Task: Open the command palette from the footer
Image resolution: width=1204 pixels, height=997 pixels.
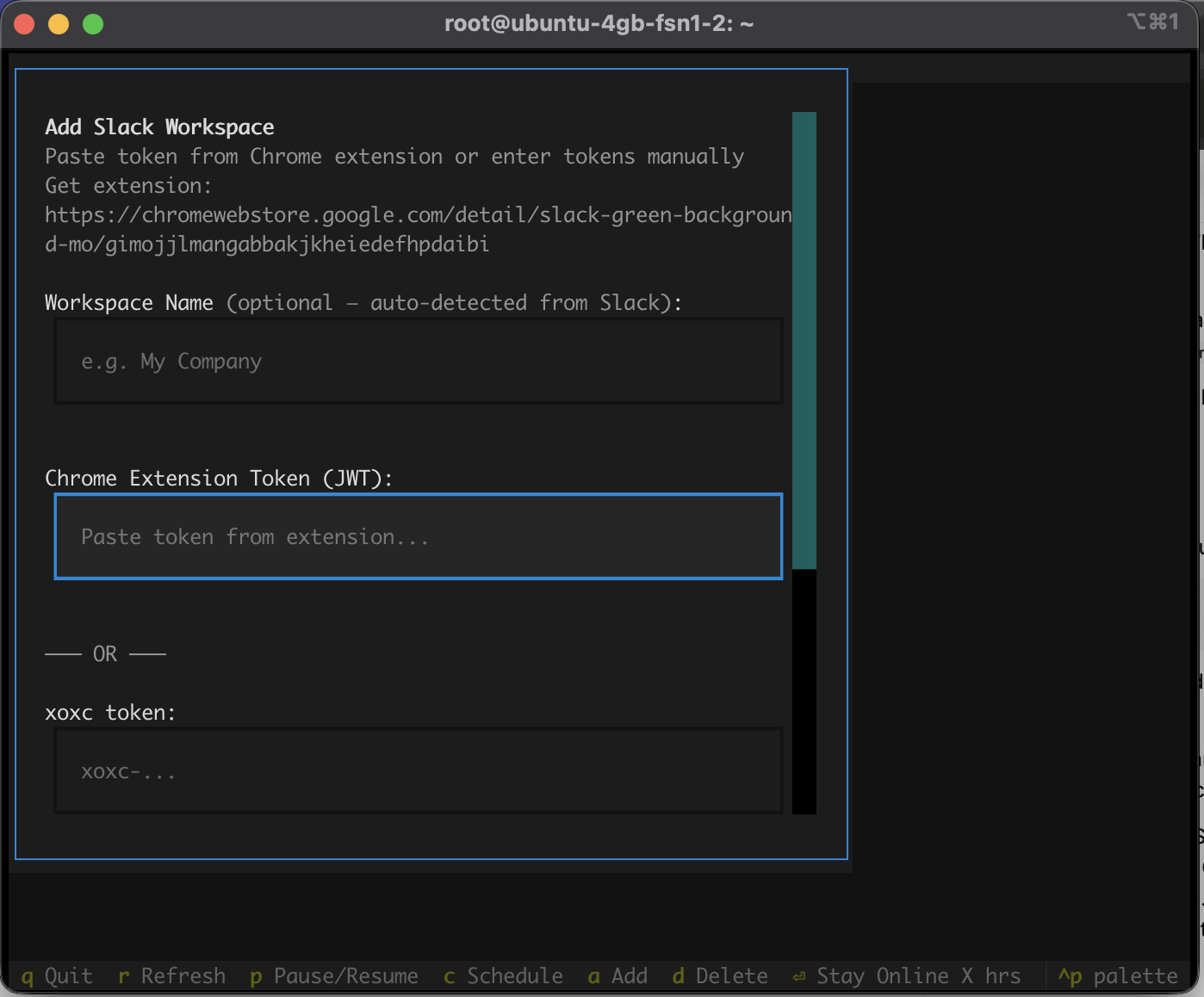Action: (1118, 976)
